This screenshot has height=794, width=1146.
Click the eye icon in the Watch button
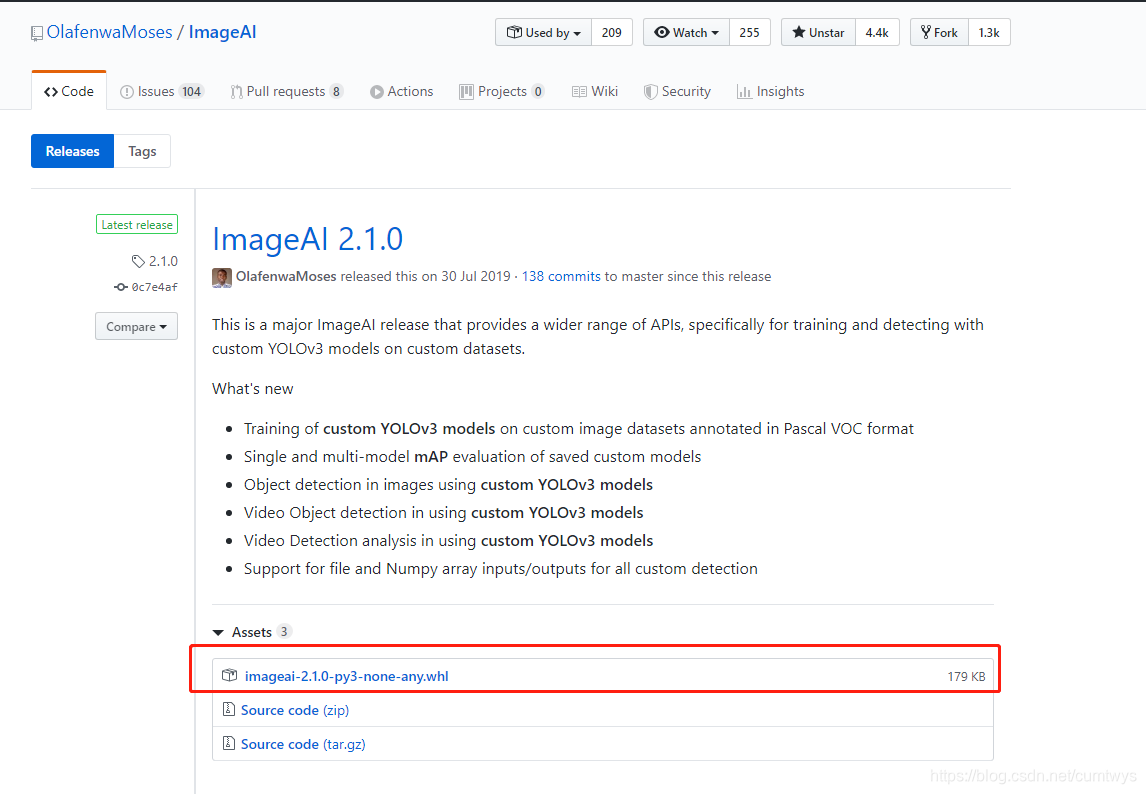(661, 32)
